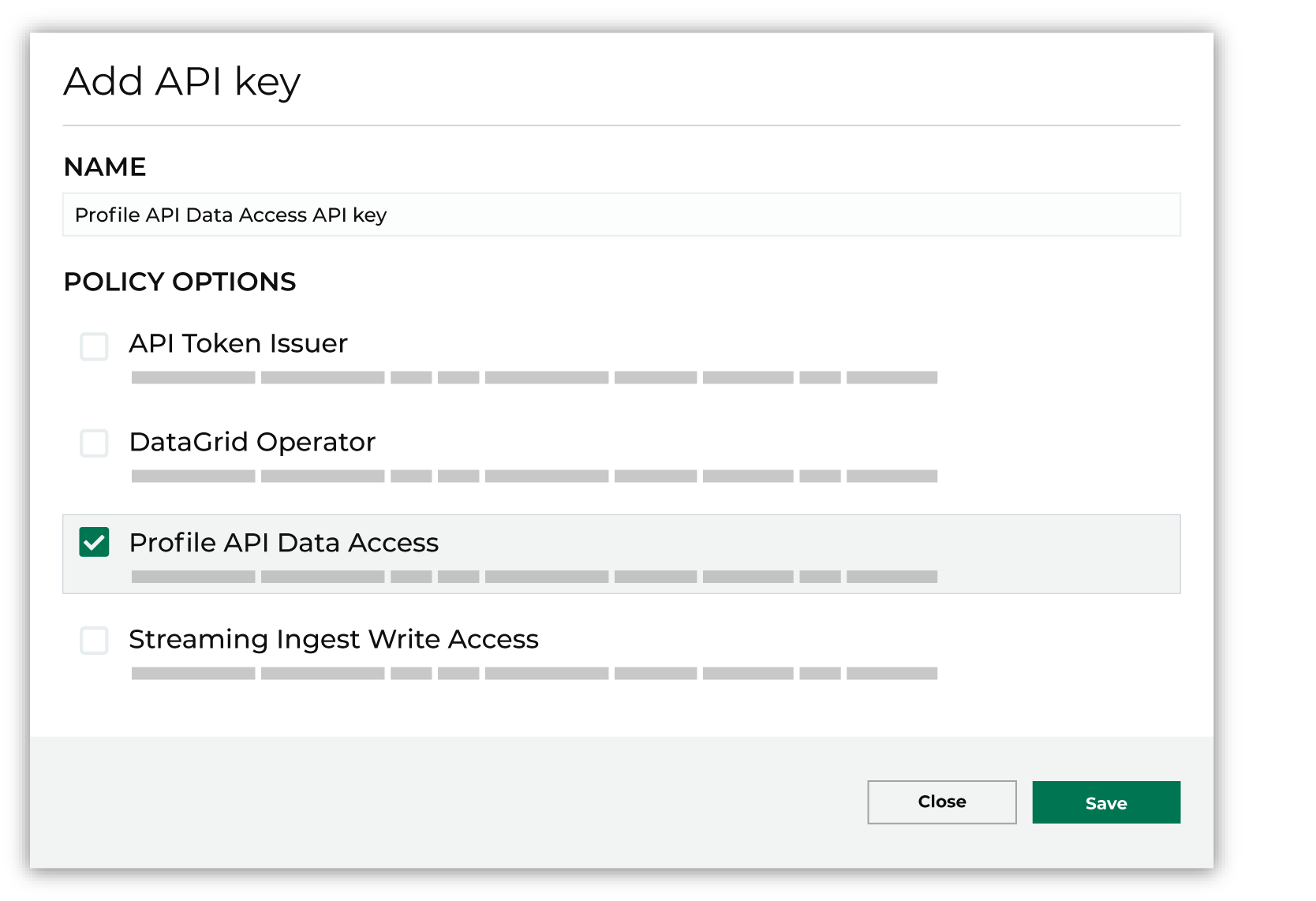
Task: Select the API Token Issuer label text
Action: pos(238,343)
